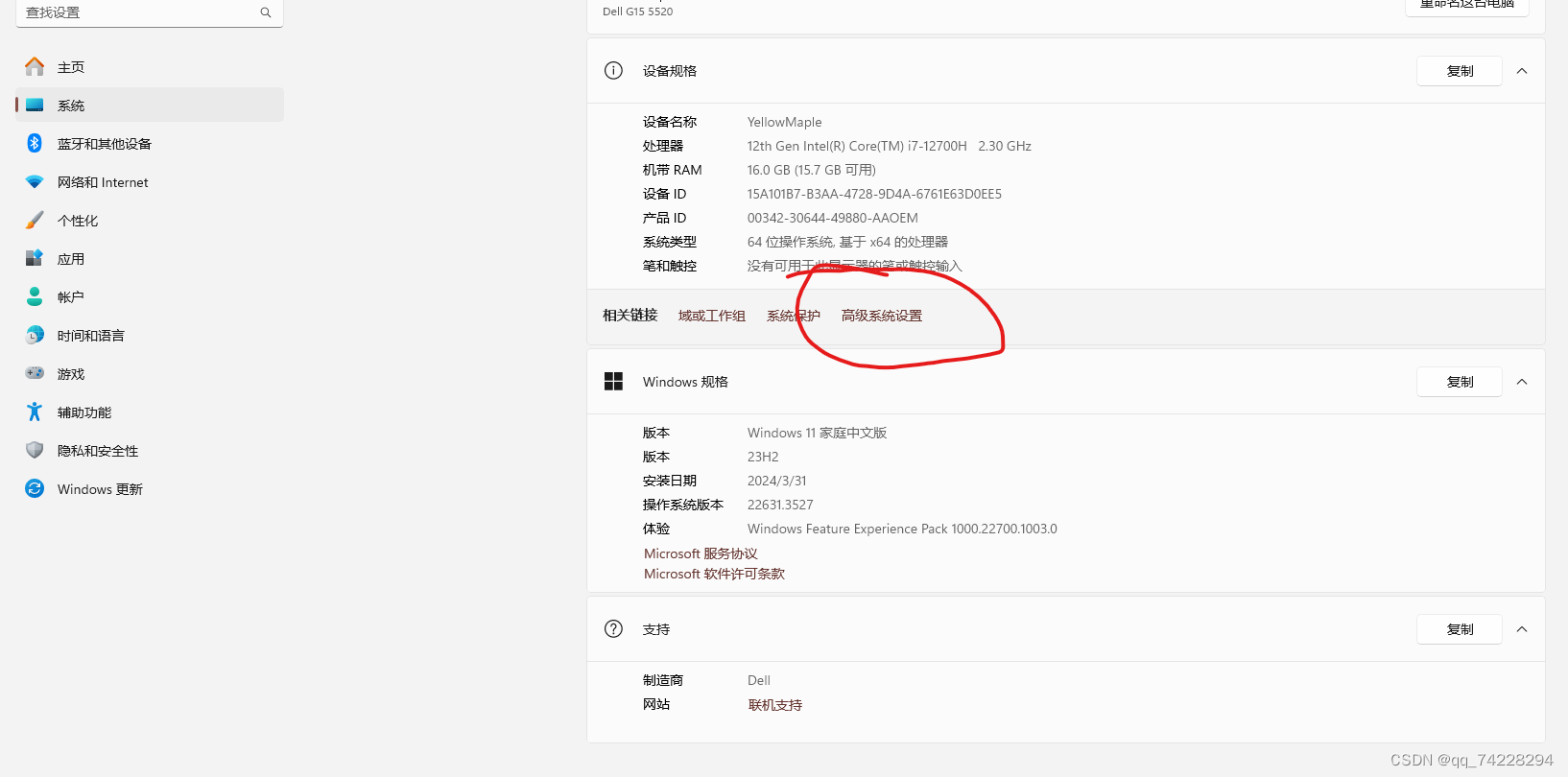
Task: Click the manufacturer value Dell
Action: [758, 680]
